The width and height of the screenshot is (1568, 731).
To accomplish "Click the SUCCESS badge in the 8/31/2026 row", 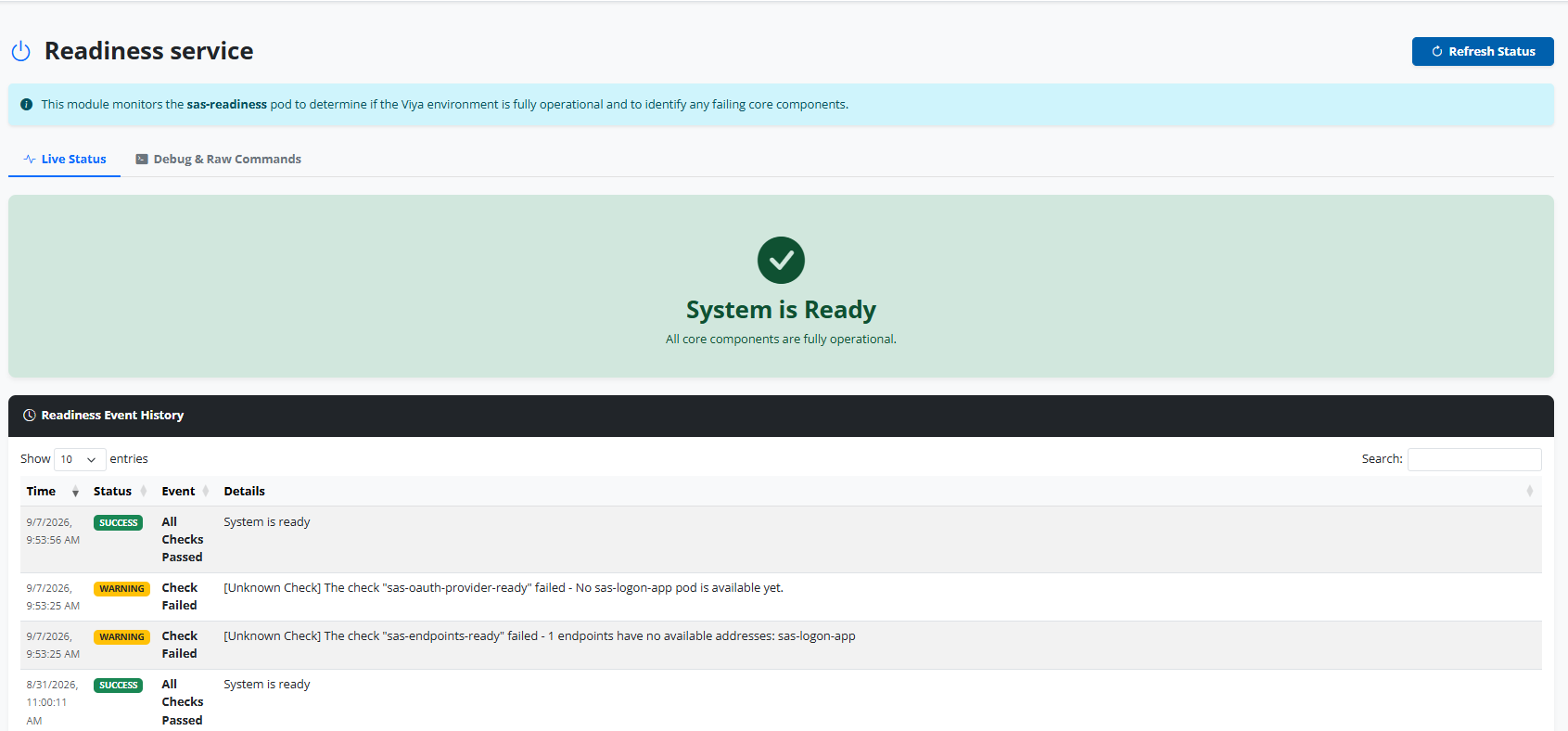I will (119, 686).
